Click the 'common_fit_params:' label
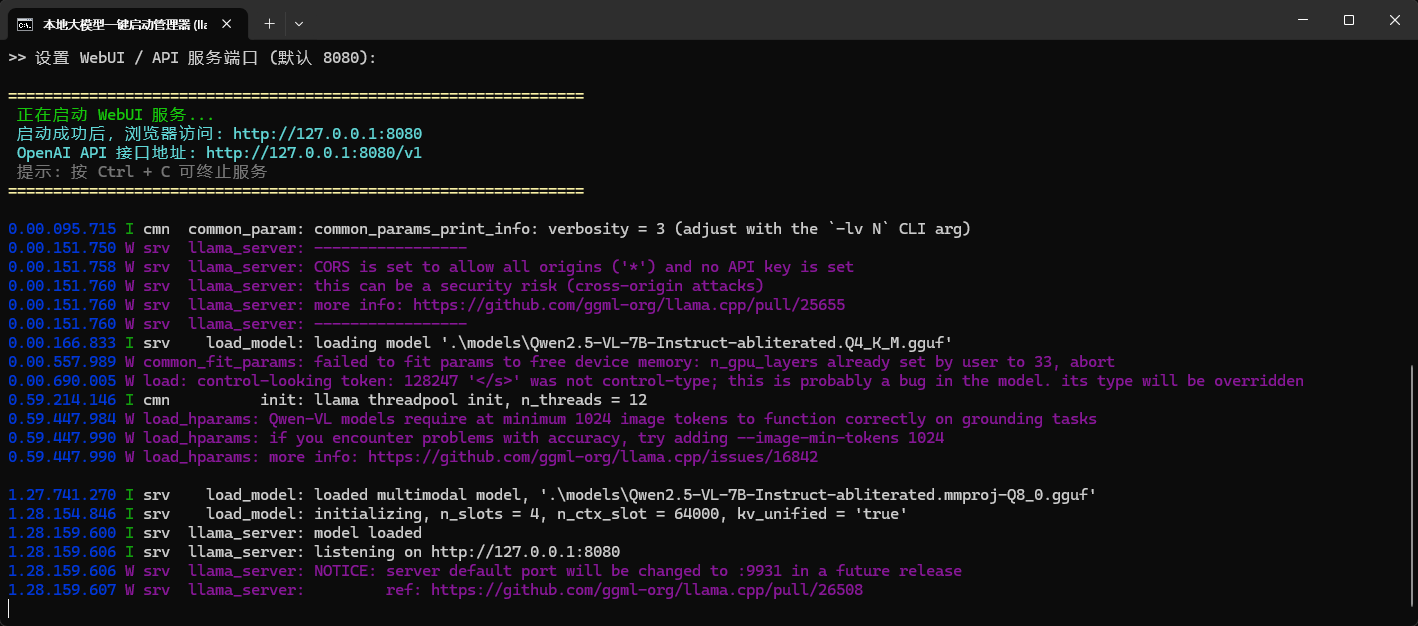1418x626 pixels. coord(224,362)
